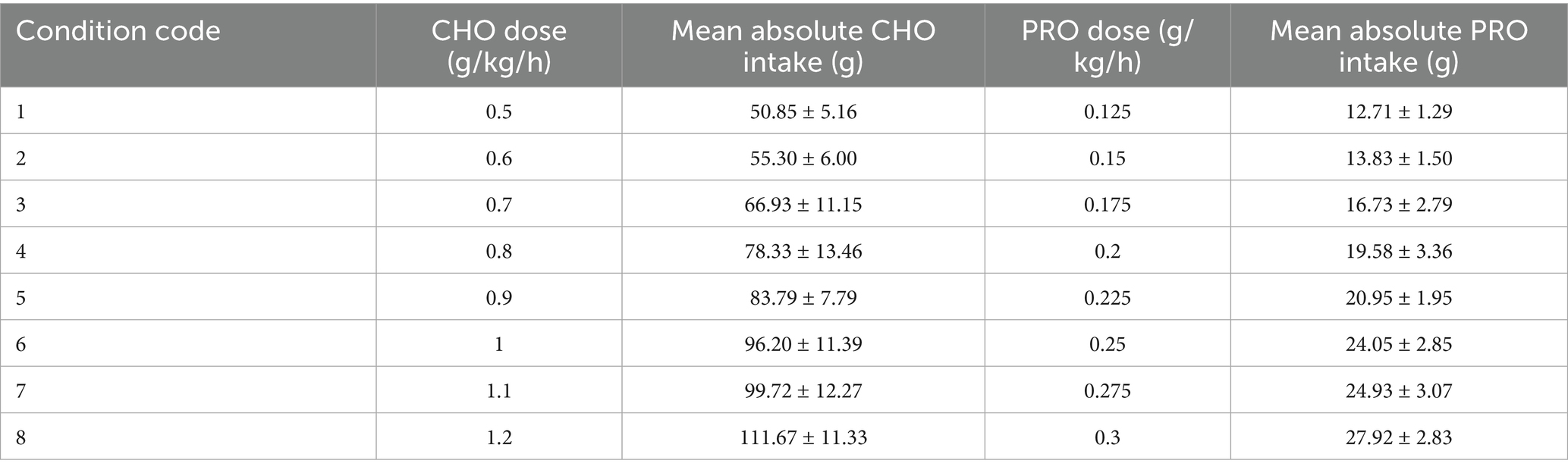1568x473 pixels.
Task: Select the 20.95 ± 1.95 cell
Action: (1398, 298)
